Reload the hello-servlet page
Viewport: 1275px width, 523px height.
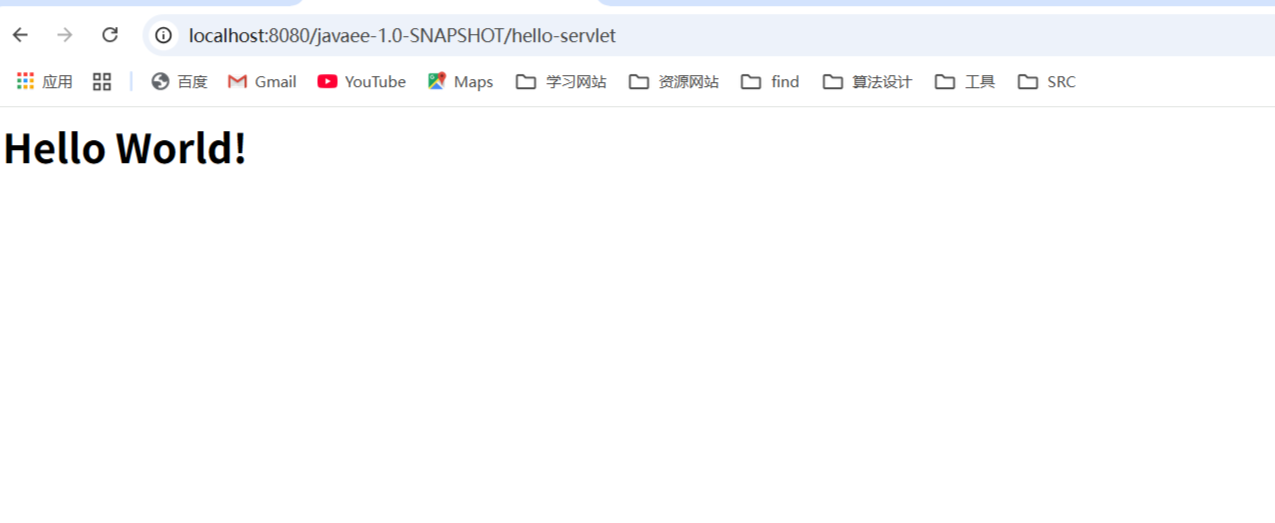[110, 35]
